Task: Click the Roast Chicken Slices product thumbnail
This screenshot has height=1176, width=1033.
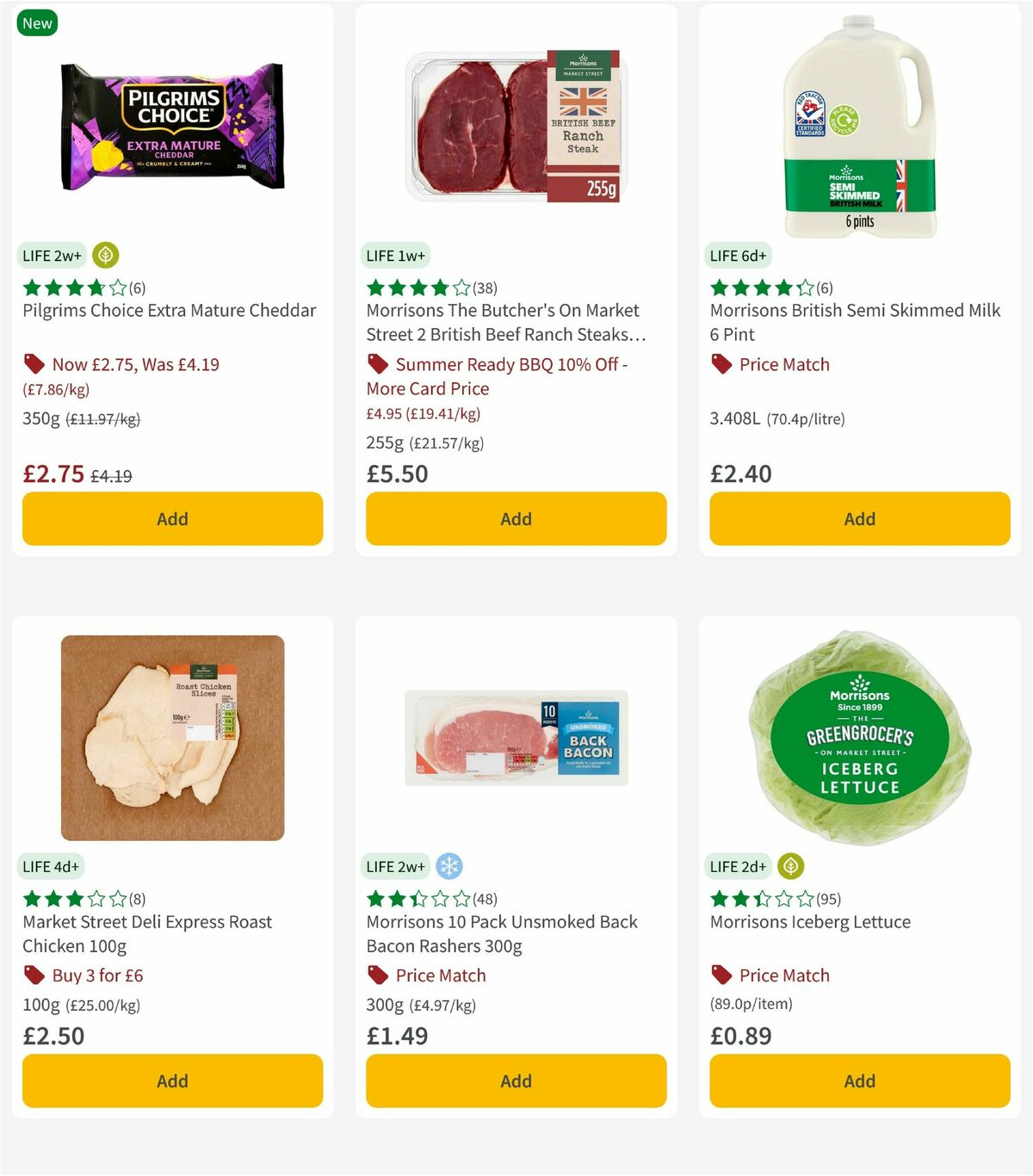Action: pos(172,736)
